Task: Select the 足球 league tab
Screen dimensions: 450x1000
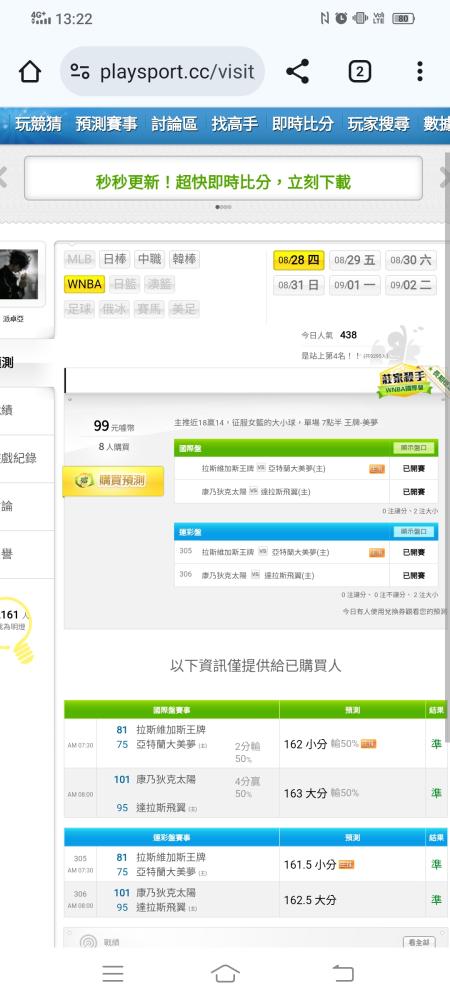Action: [x=80, y=309]
